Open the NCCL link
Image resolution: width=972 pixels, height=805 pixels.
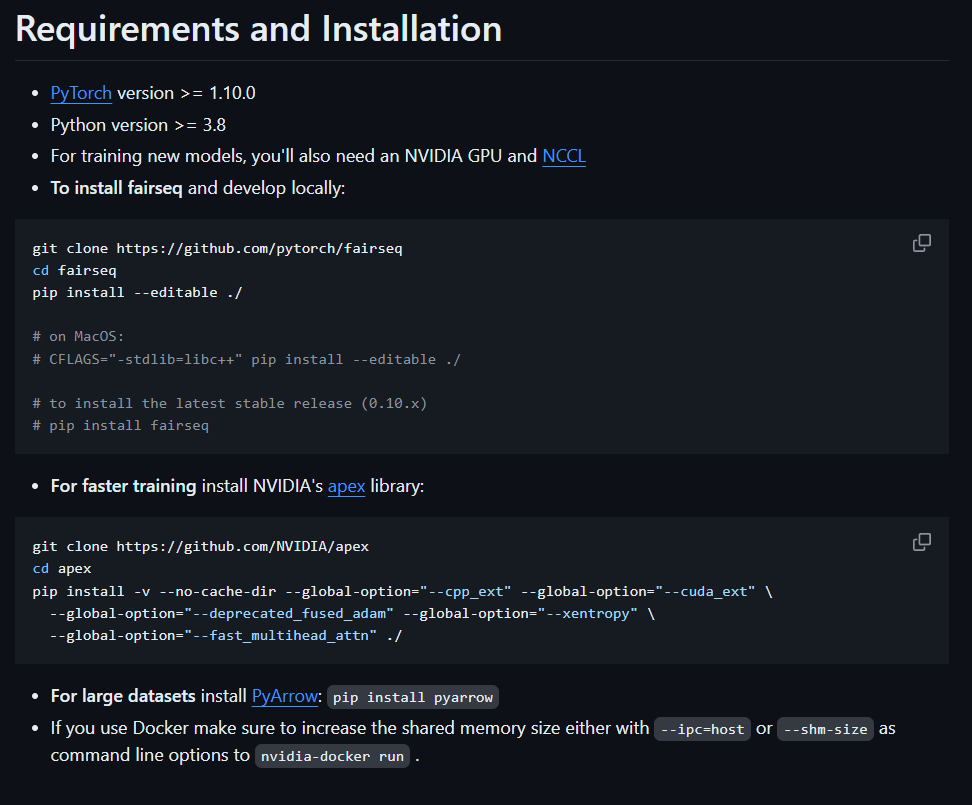coord(564,156)
